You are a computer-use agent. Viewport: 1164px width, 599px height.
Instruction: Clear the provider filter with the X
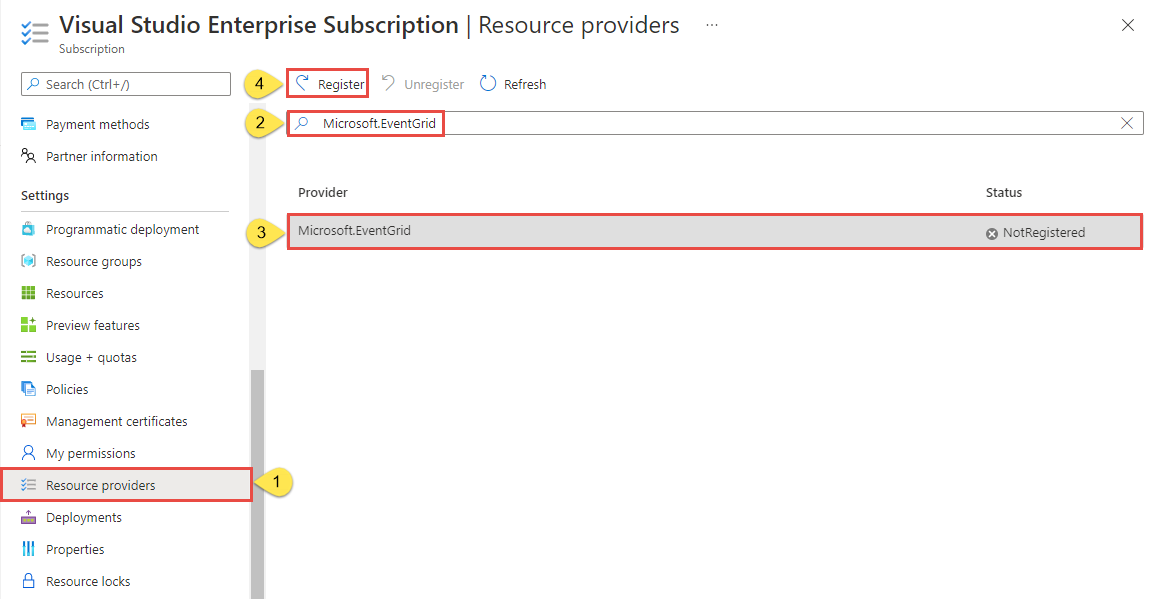(x=1127, y=122)
